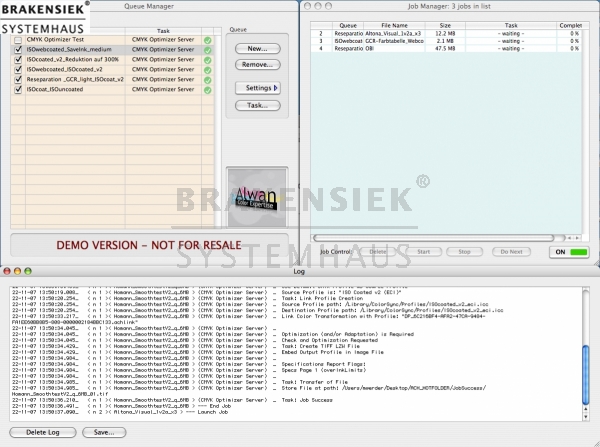Image resolution: width=600 pixels, height=447 pixels.
Task: Click the File Name column header
Action: point(394,25)
